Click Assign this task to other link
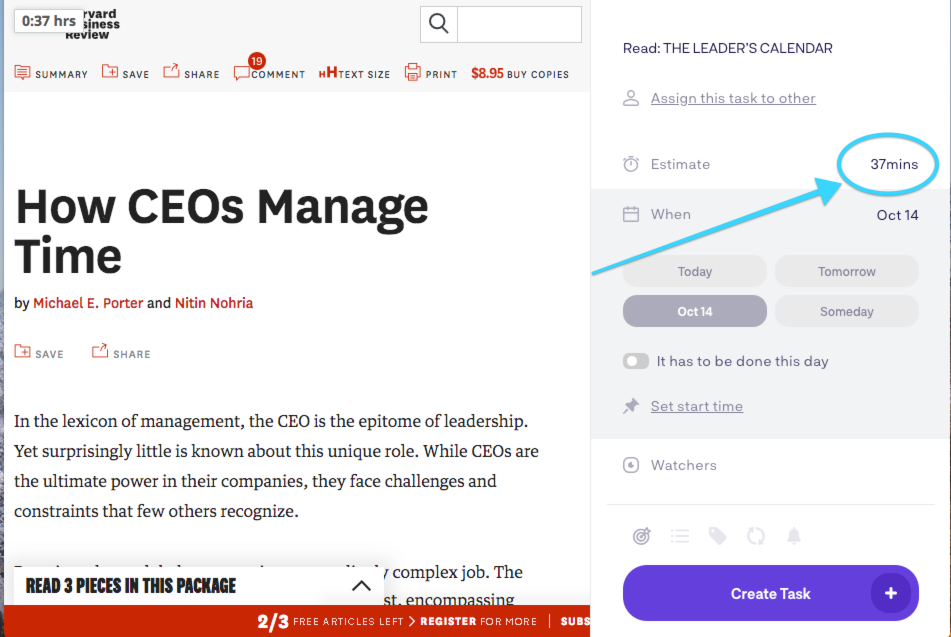 [x=733, y=98]
